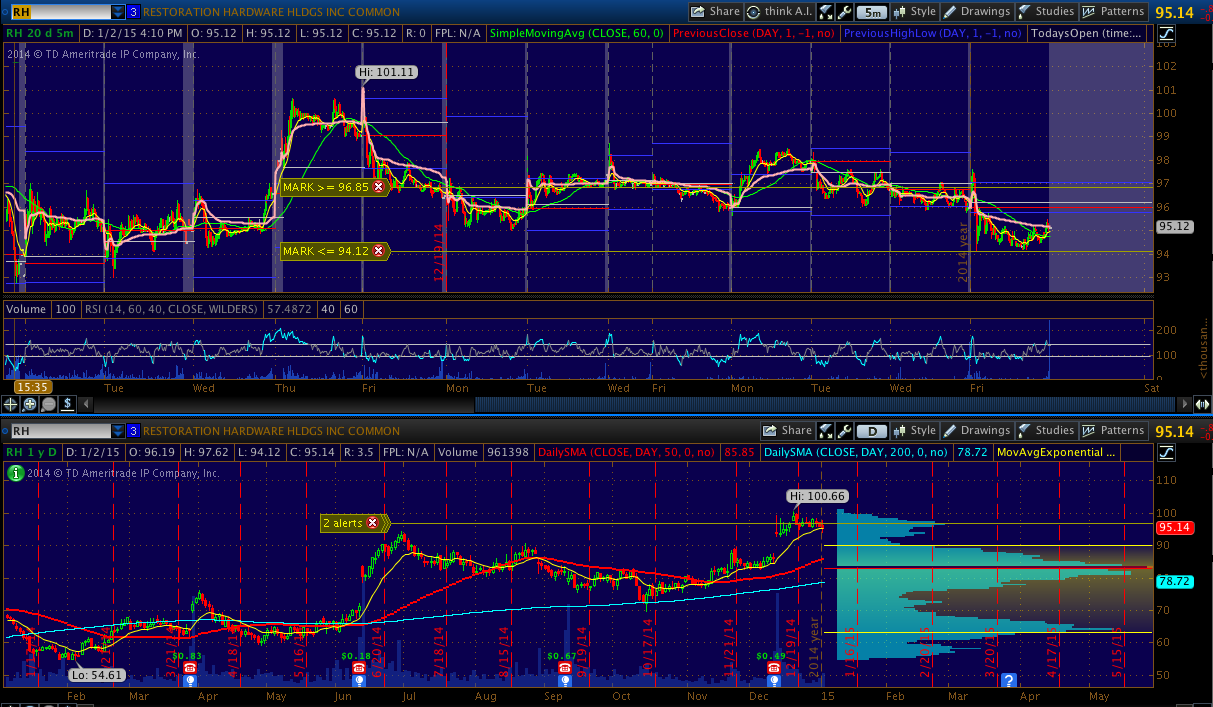This screenshot has width=1213, height=707.
Task: Open chart settings wrench in lower chart
Action: [x=844, y=431]
